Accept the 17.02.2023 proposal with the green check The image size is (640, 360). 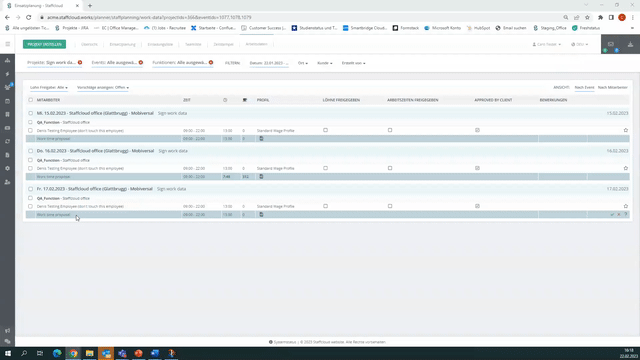coord(612,214)
